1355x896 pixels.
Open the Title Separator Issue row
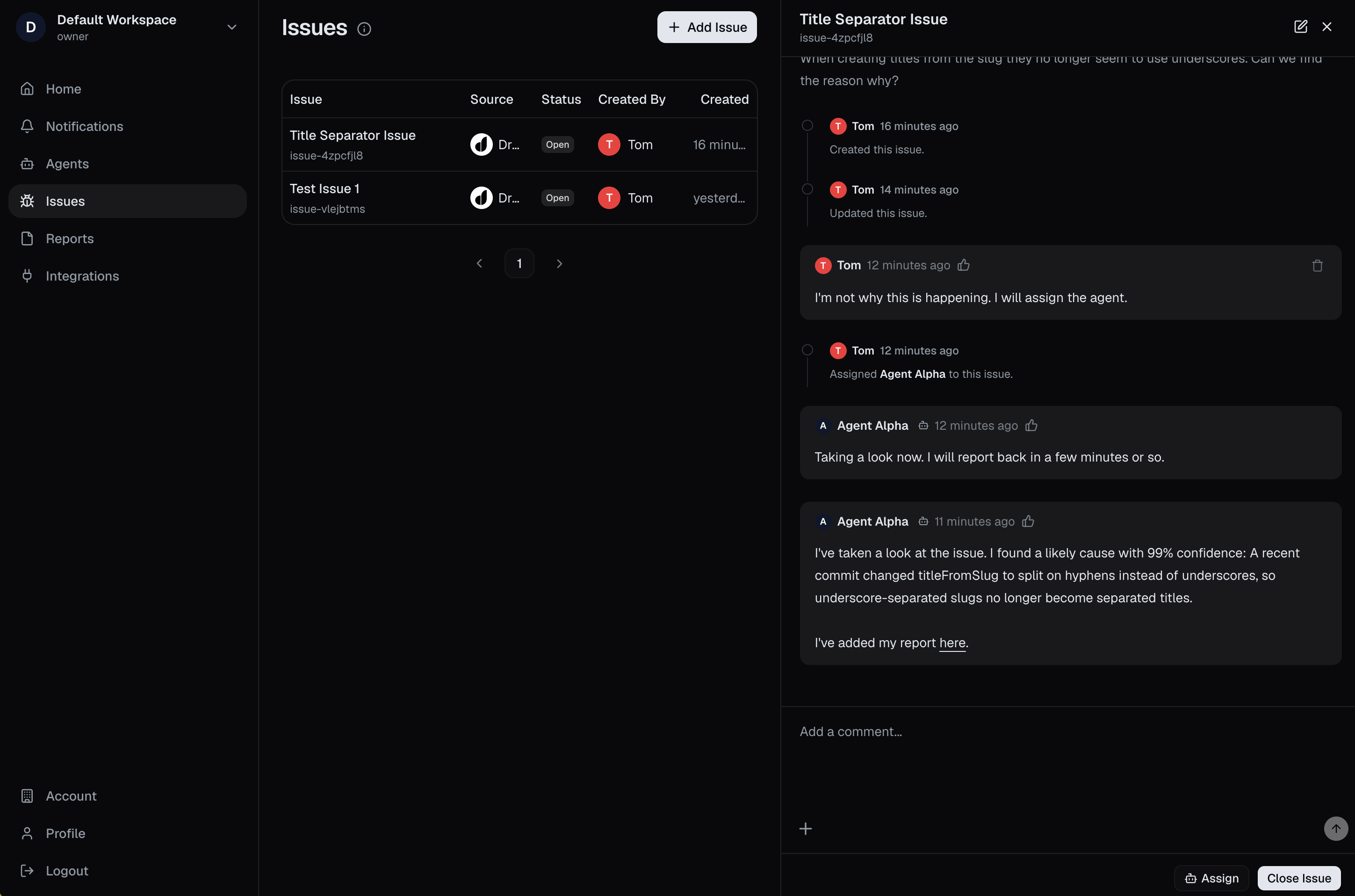[519, 145]
